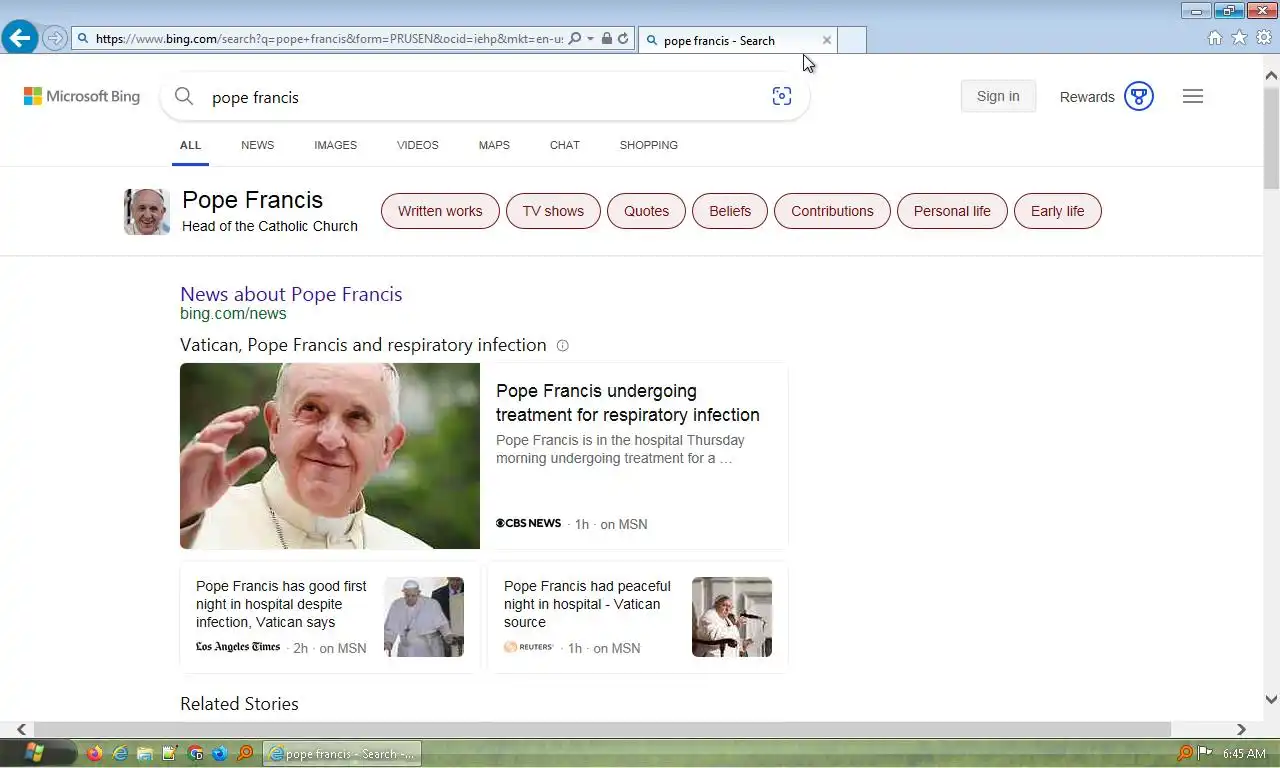The height and width of the screenshot is (768, 1280).
Task: Click the vertical scrollbar down arrow
Action: (1271, 700)
